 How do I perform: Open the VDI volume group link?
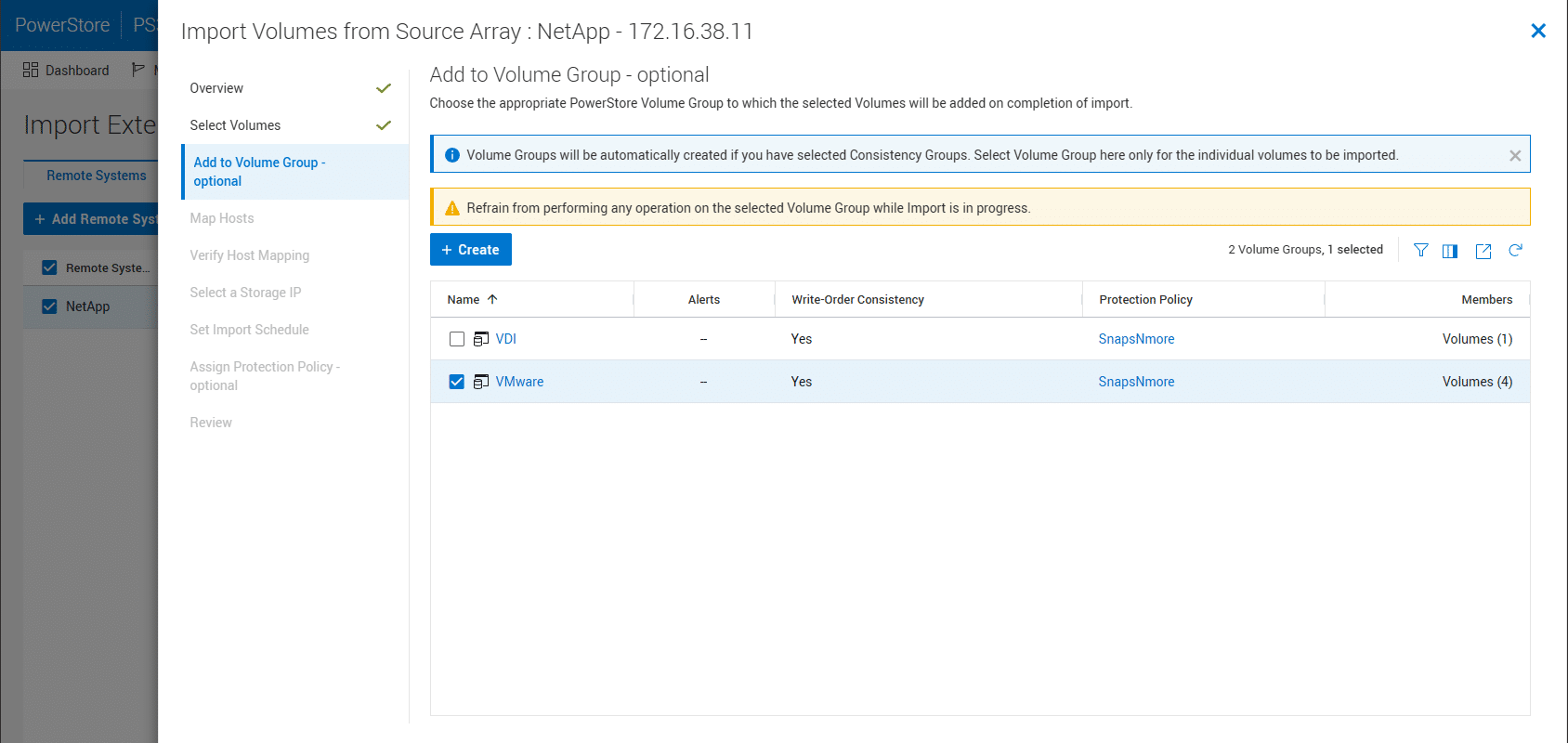[x=506, y=339]
